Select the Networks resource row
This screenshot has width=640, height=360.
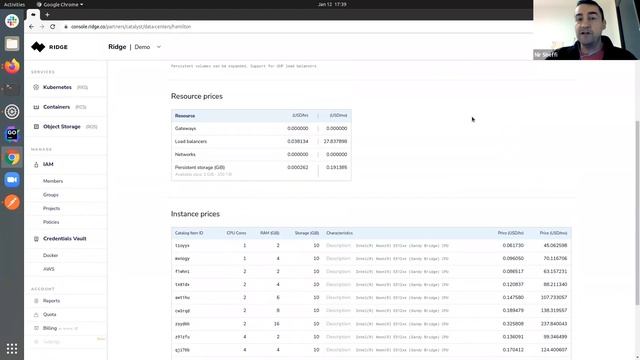pyautogui.click(x=261, y=155)
